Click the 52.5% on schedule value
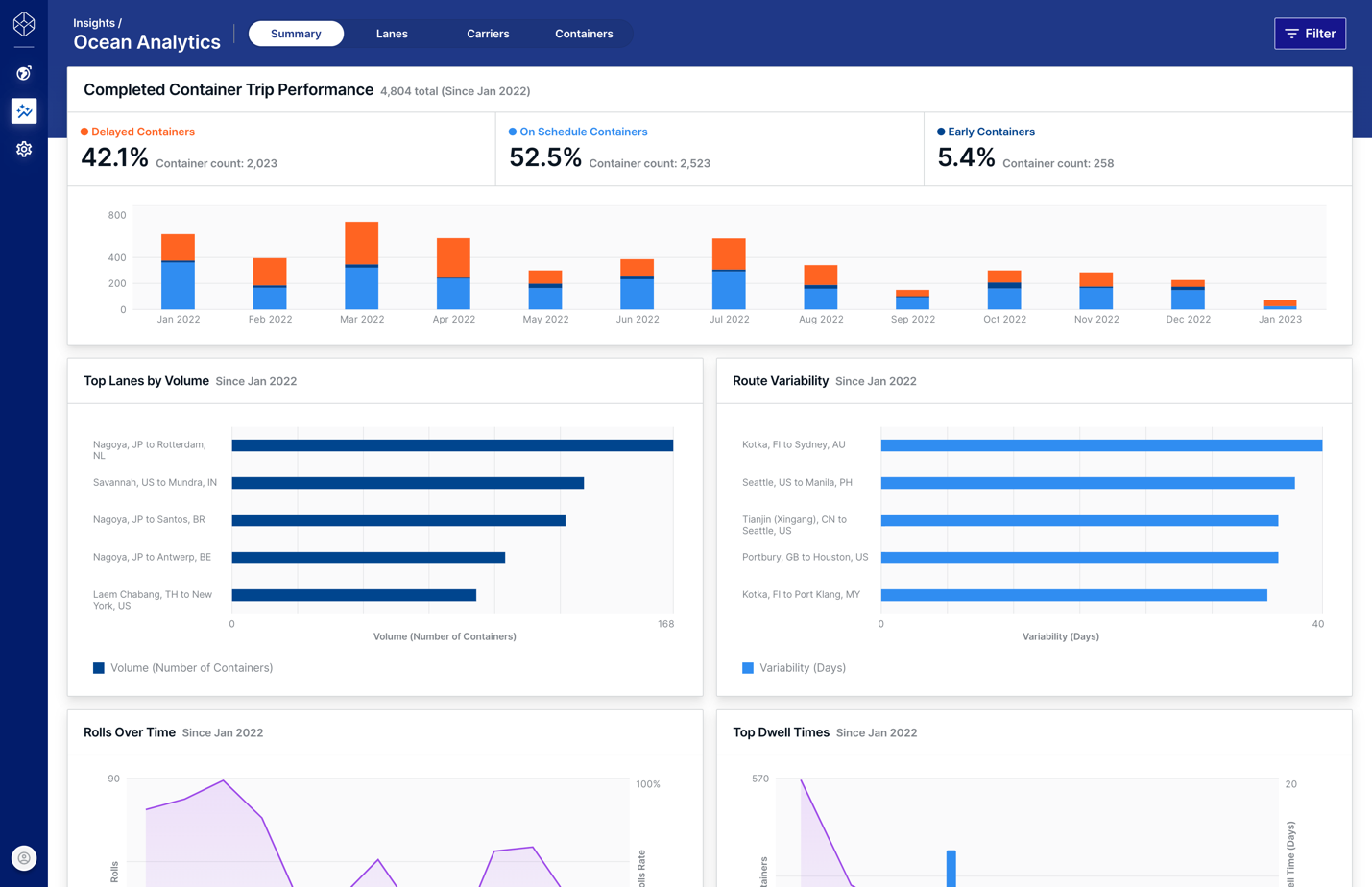This screenshot has width=1372, height=887. 545,157
